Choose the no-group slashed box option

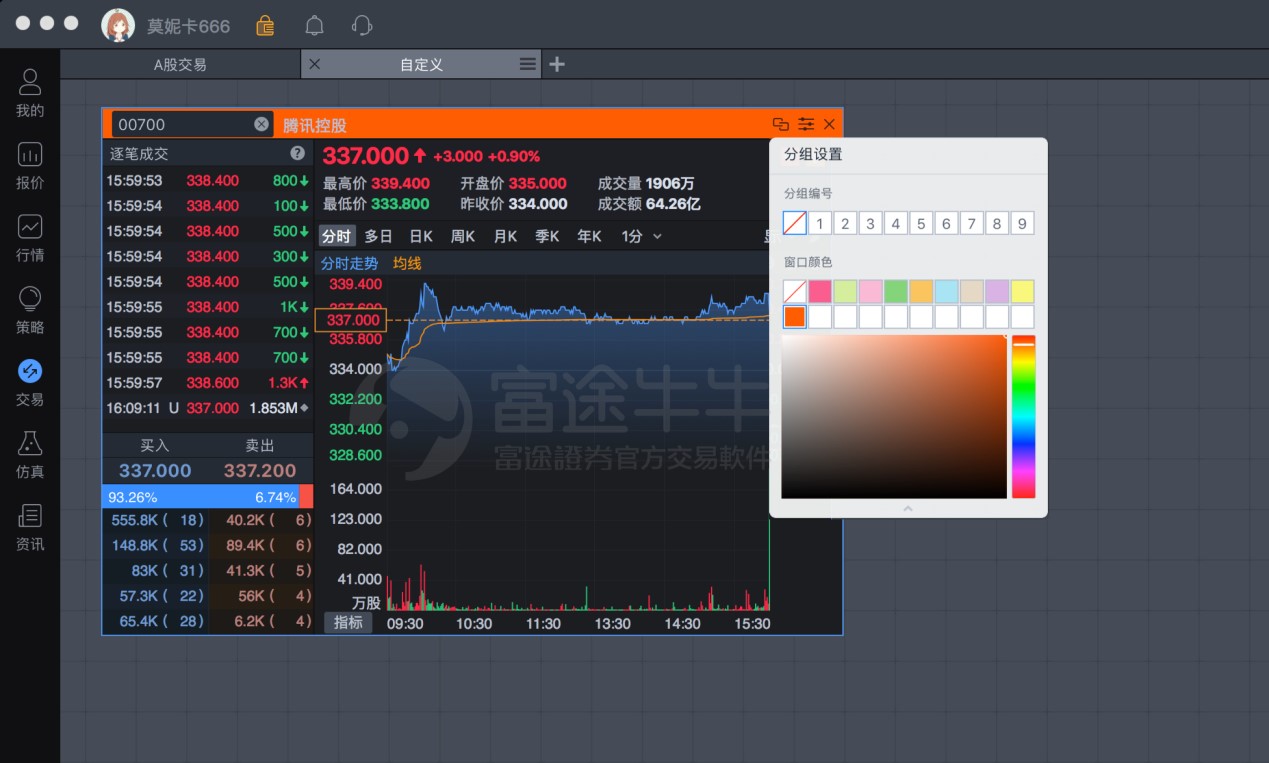point(795,223)
